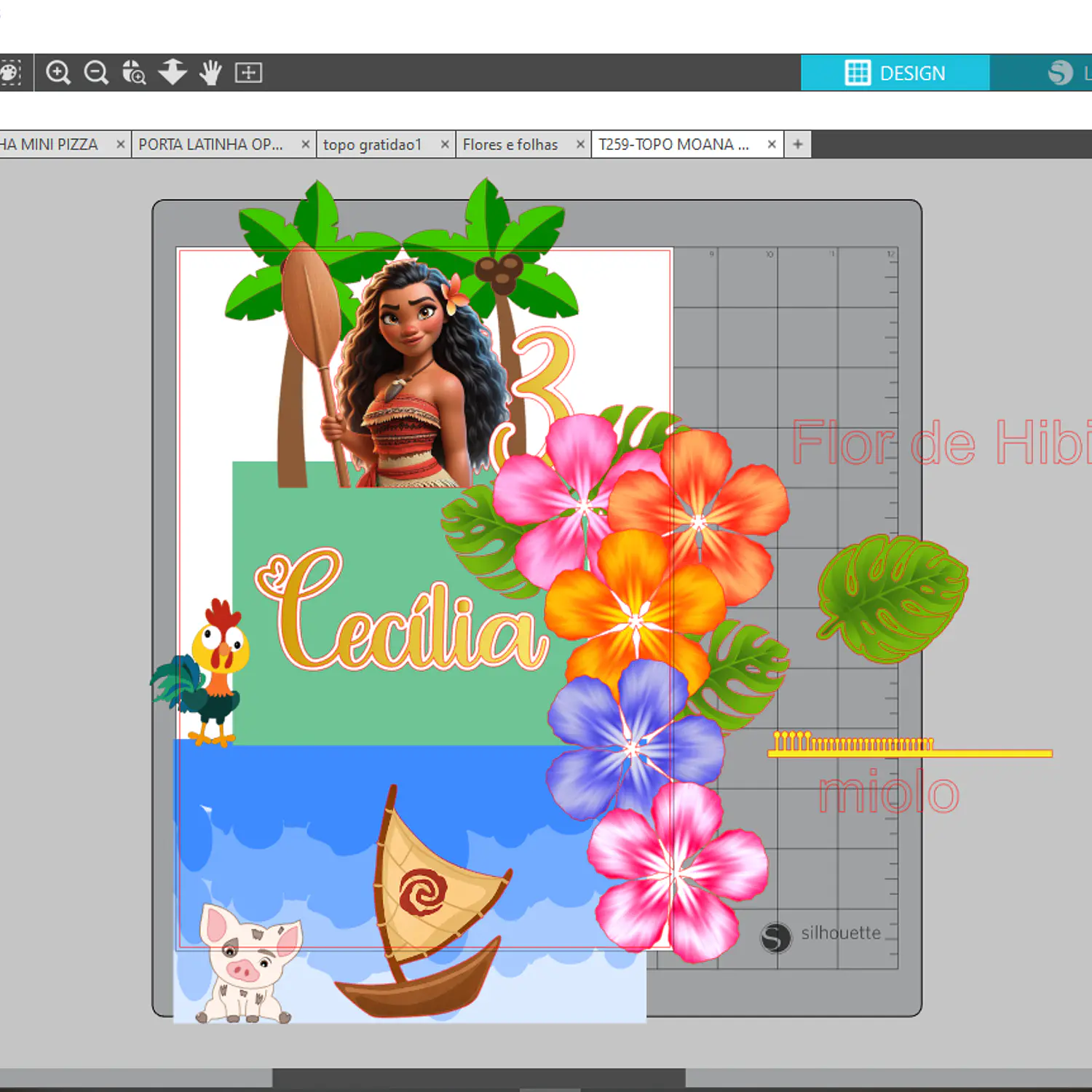Select the Pan hand tool
Screen dimensions: 1092x1092
[211, 73]
